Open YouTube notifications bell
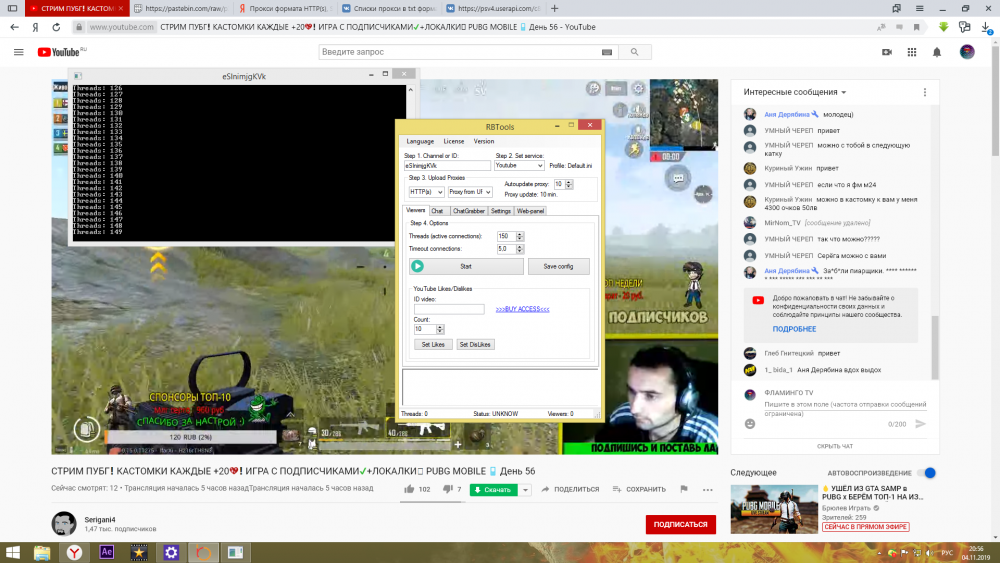The height and width of the screenshot is (563, 1000). pos(937,51)
